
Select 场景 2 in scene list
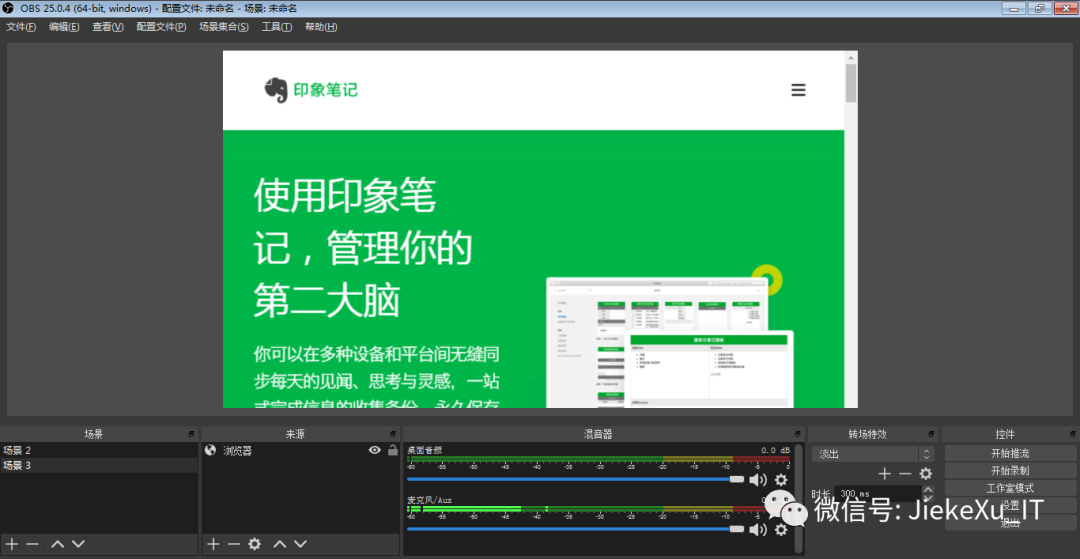pos(99,450)
